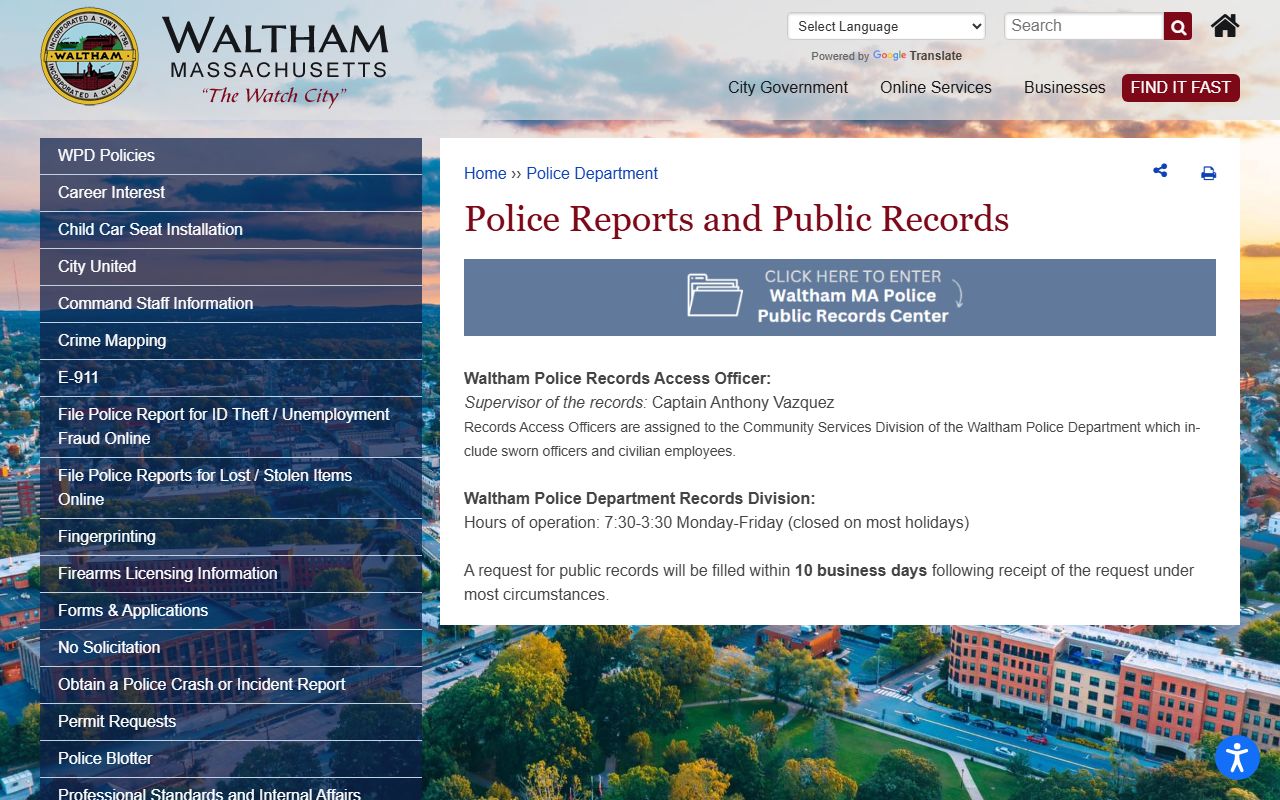Open Firearms Licensing Information
1280x800 pixels.
click(x=231, y=574)
